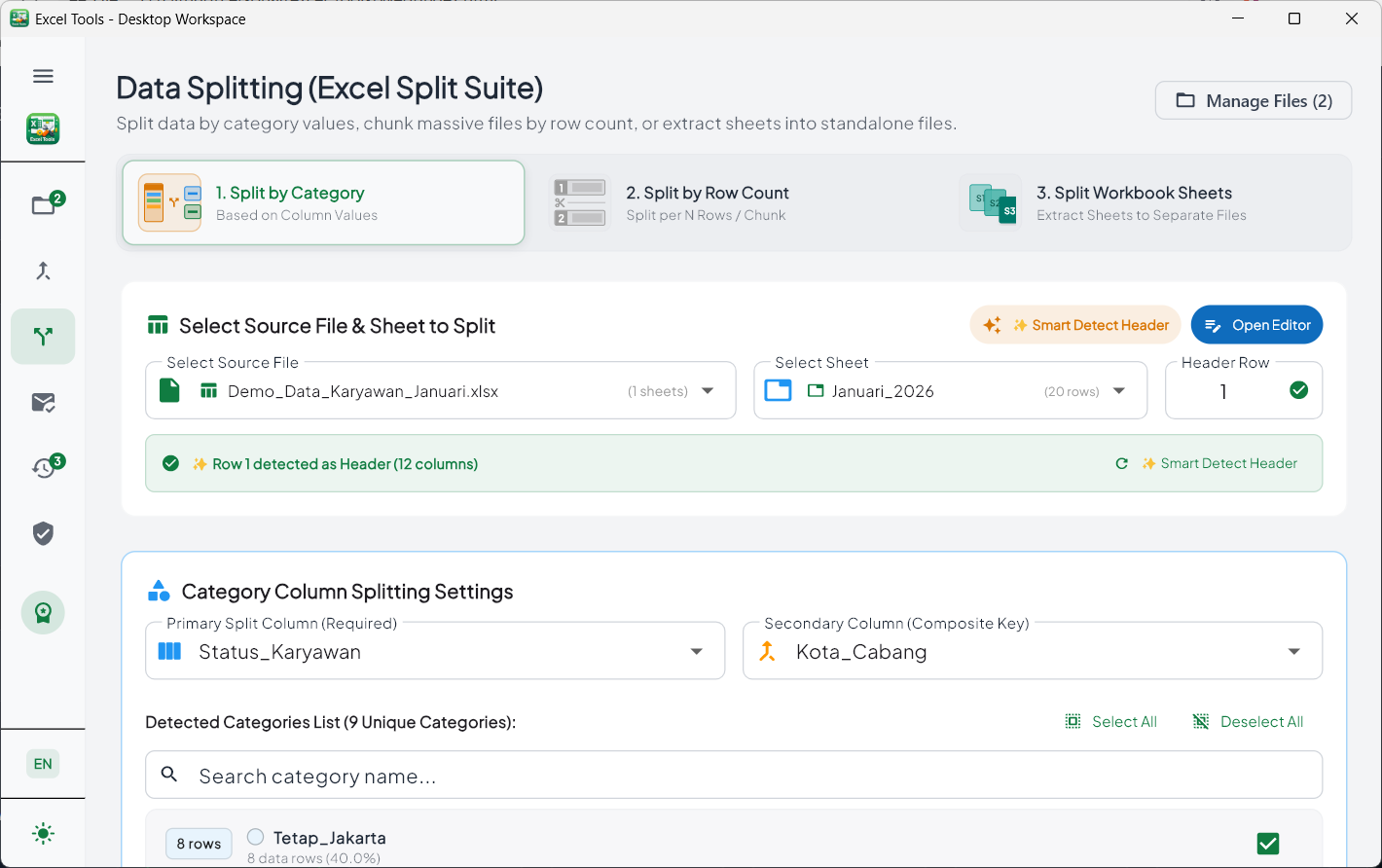Switch to the Split by Row Count tab
The height and width of the screenshot is (868, 1382).
coord(734,202)
